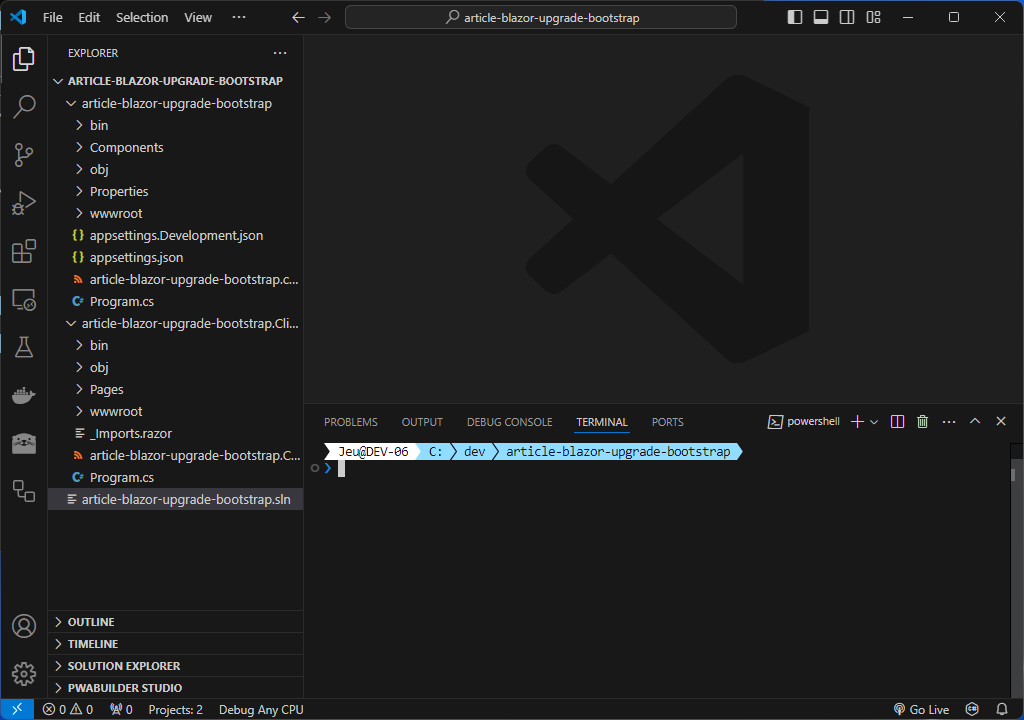Toggle the secondary side bar
1024x720 pixels.
pos(847,17)
